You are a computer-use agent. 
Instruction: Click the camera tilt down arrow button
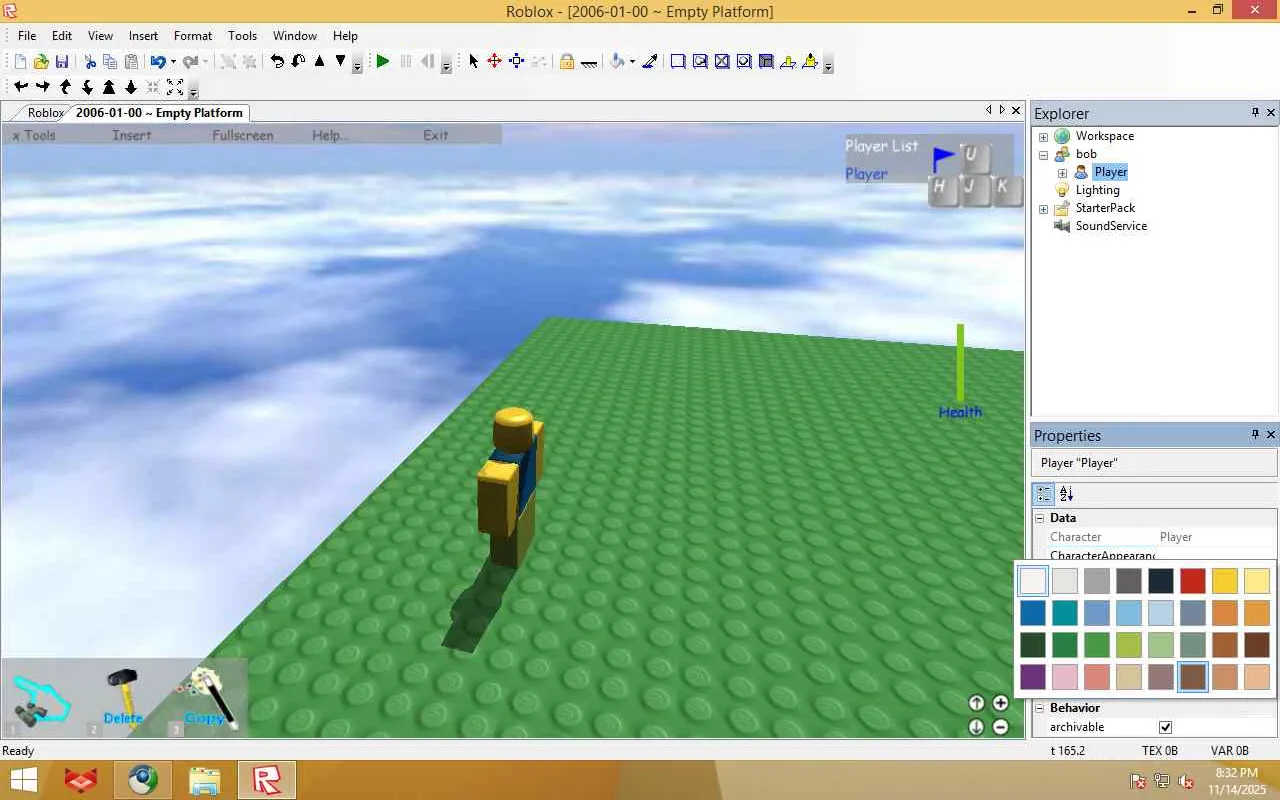click(977, 727)
